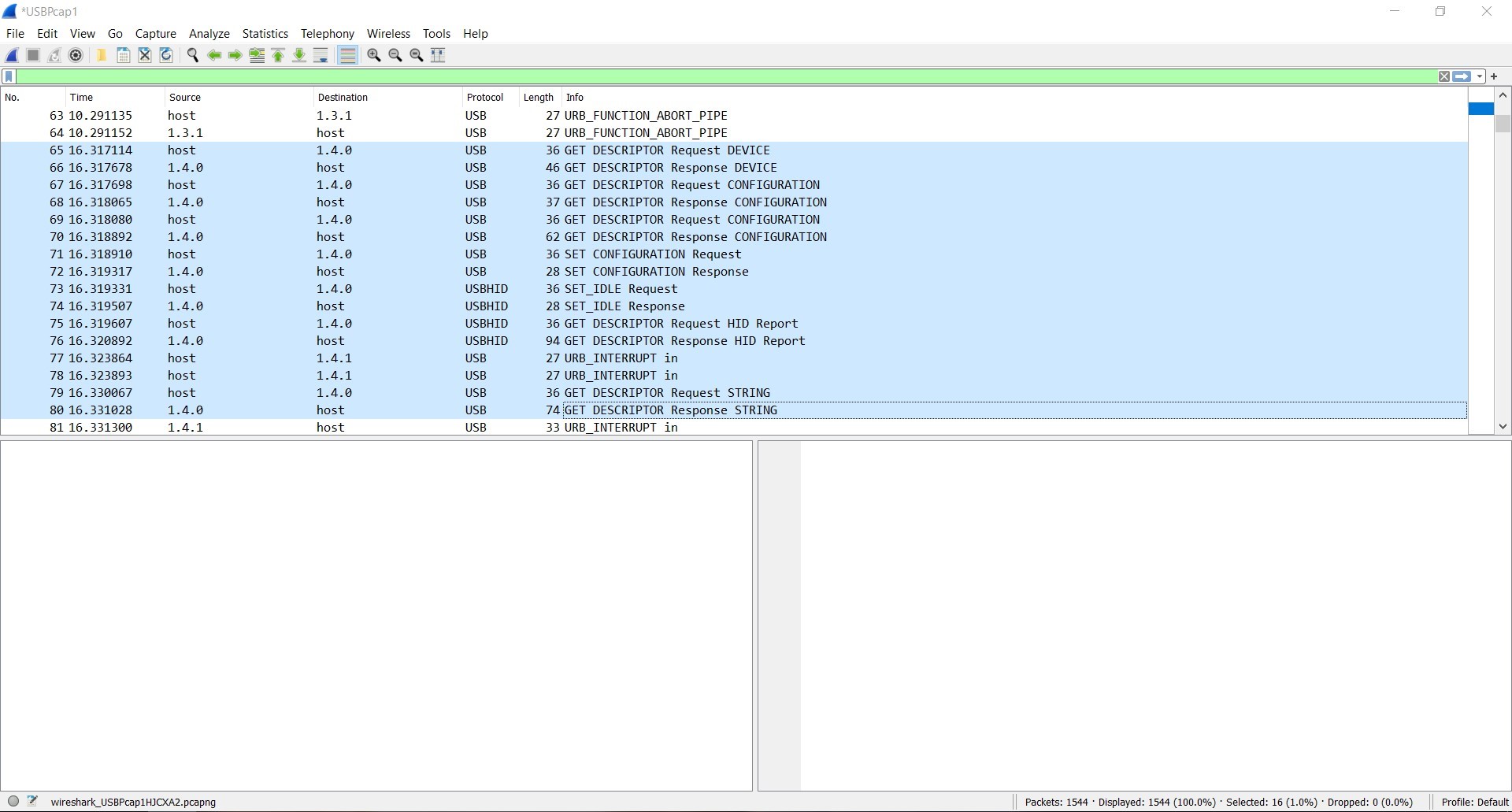
Task: Open the View menu
Action: point(82,34)
